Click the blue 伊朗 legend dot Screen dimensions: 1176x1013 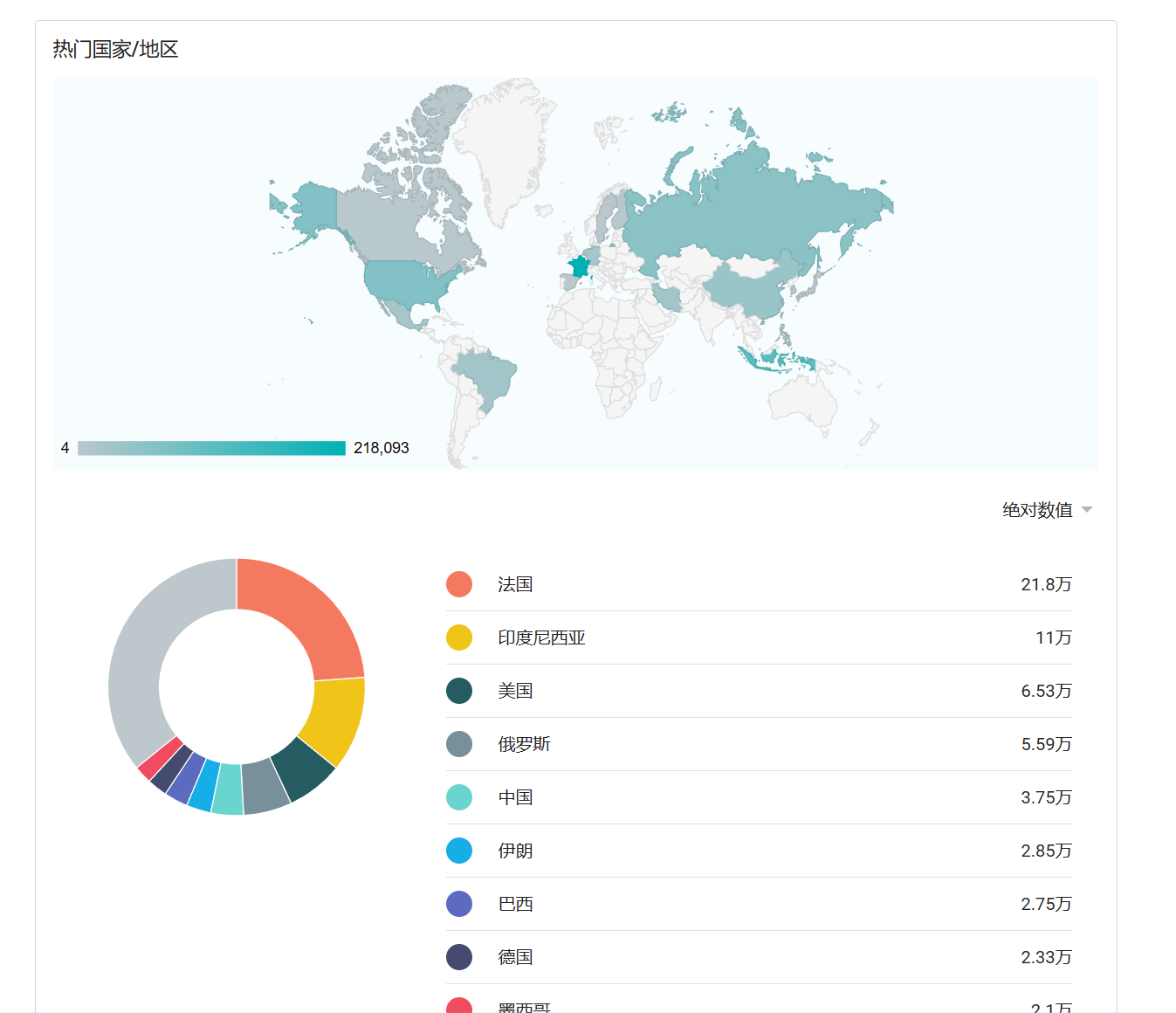coord(459,851)
